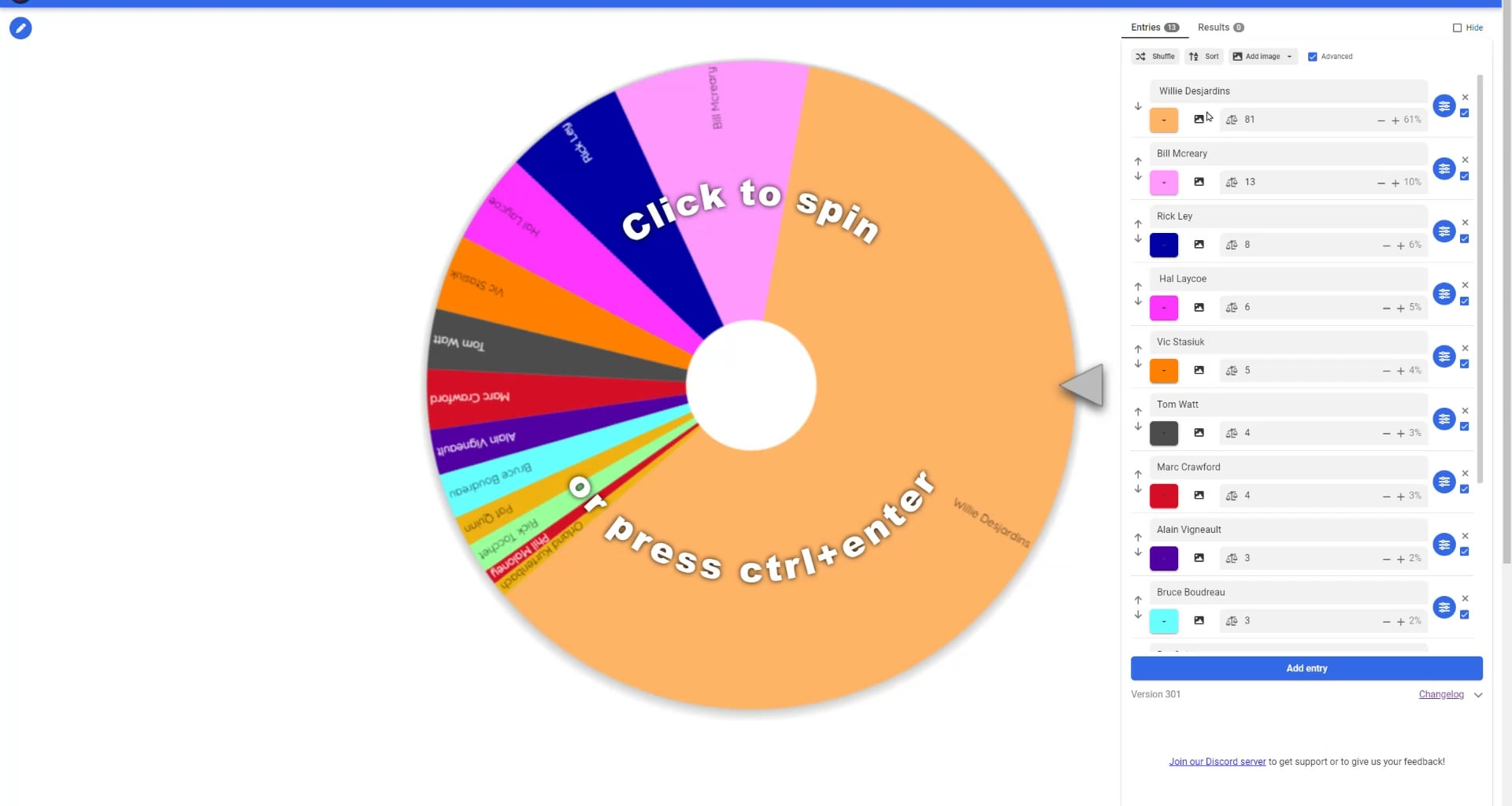Switch to the Results tab
Viewport: 1512px width, 806px height.
pos(1220,28)
